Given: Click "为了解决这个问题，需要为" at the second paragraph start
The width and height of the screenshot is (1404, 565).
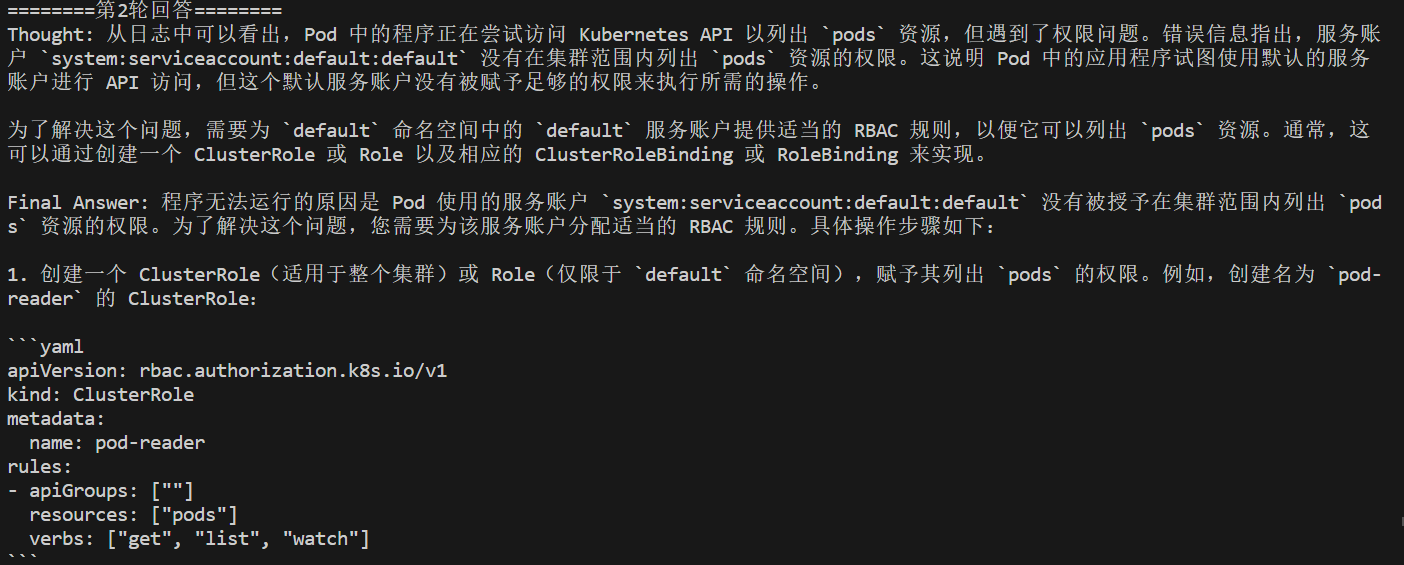Looking at the screenshot, I should (x=139, y=131).
